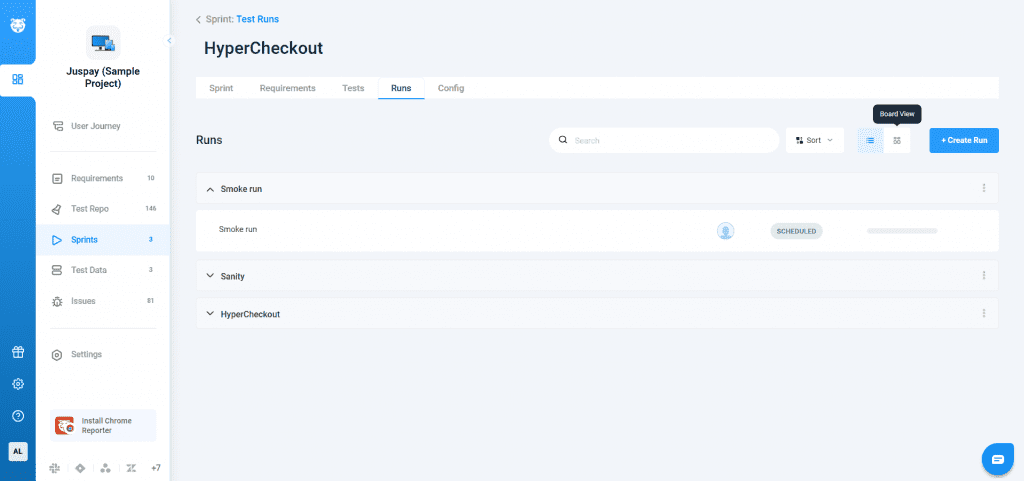The image size is (1024, 481).
Task: Switch to List View layout
Action: [870, 141]
